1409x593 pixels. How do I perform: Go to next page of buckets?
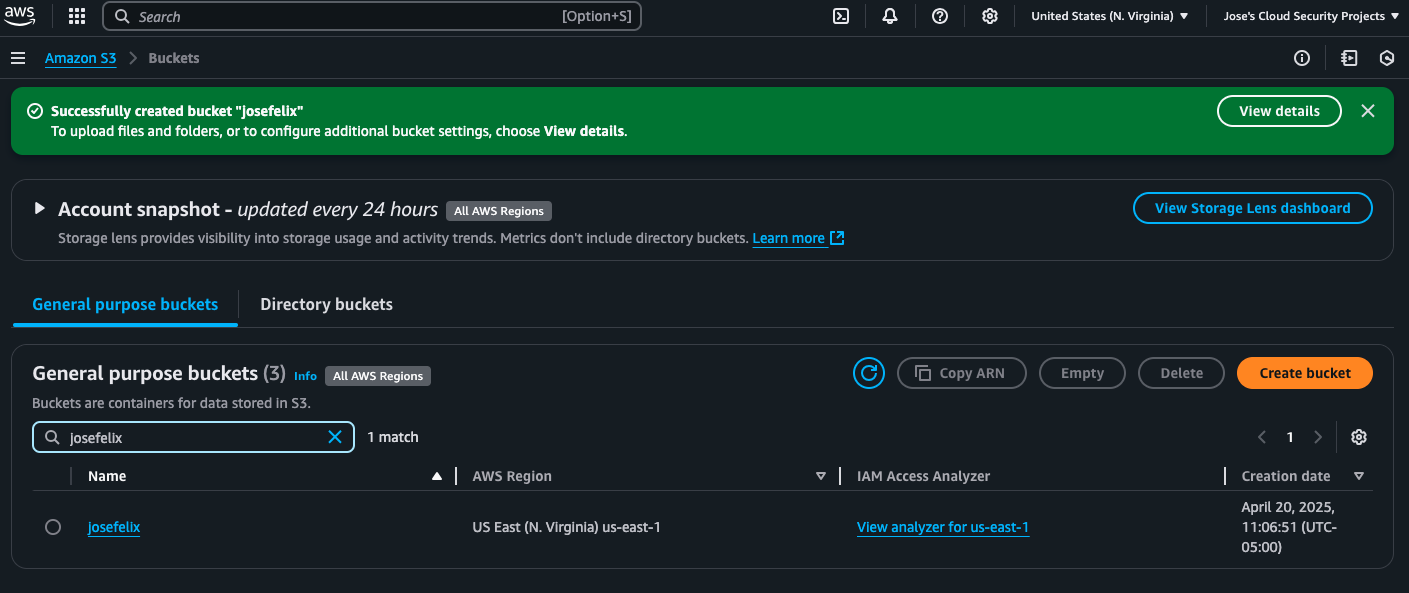[x=1318, y=437]
